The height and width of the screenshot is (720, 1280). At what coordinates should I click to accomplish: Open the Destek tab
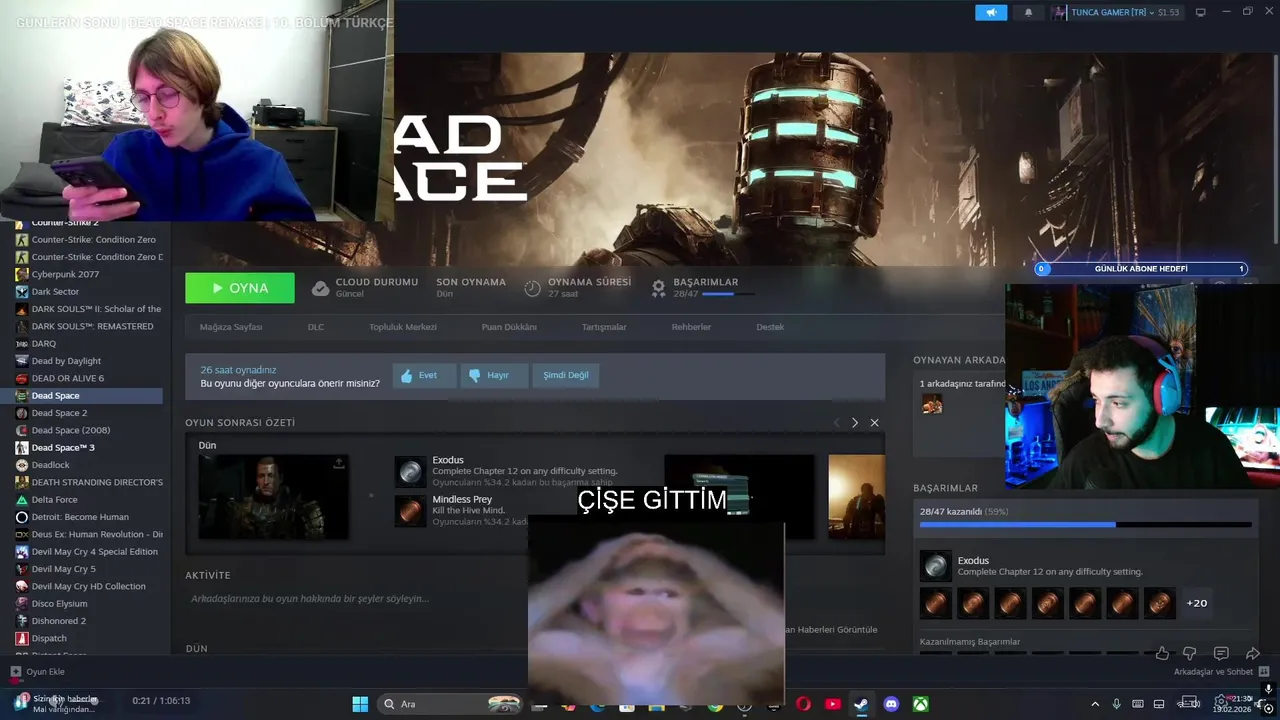770,327
